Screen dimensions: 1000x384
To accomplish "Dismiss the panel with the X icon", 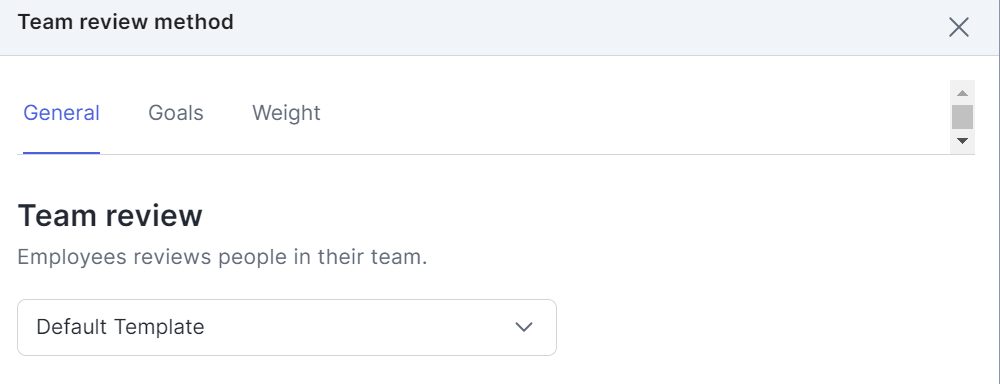I will click(x=959, y=27).
